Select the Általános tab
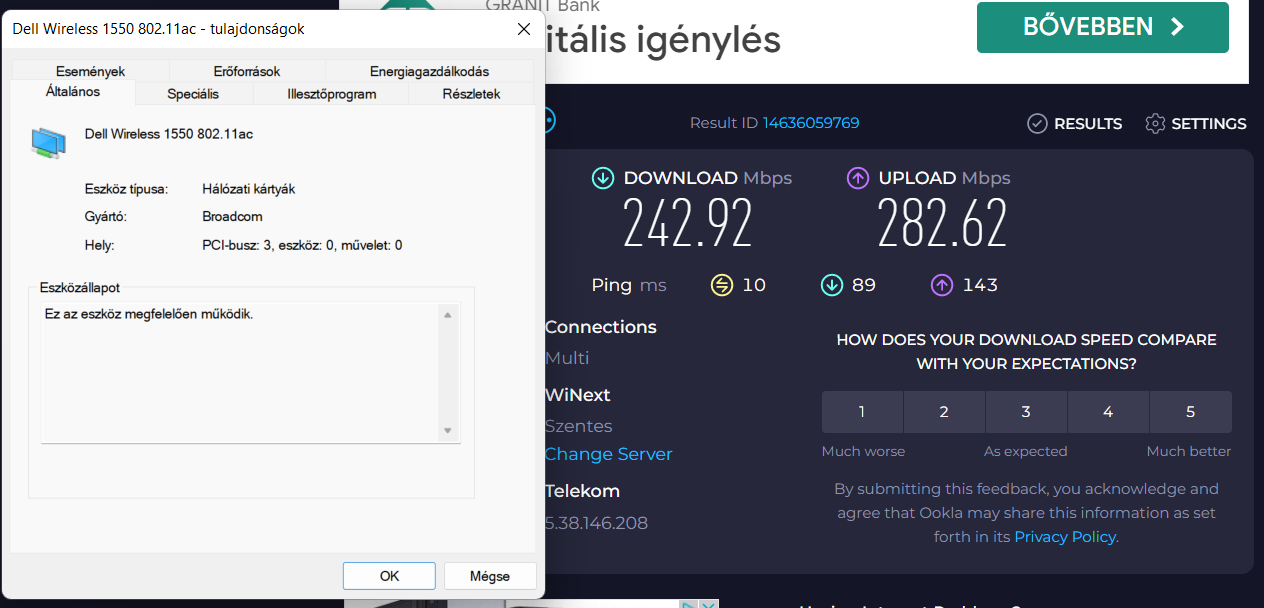The image size is (1264, 608). point(73,92)
